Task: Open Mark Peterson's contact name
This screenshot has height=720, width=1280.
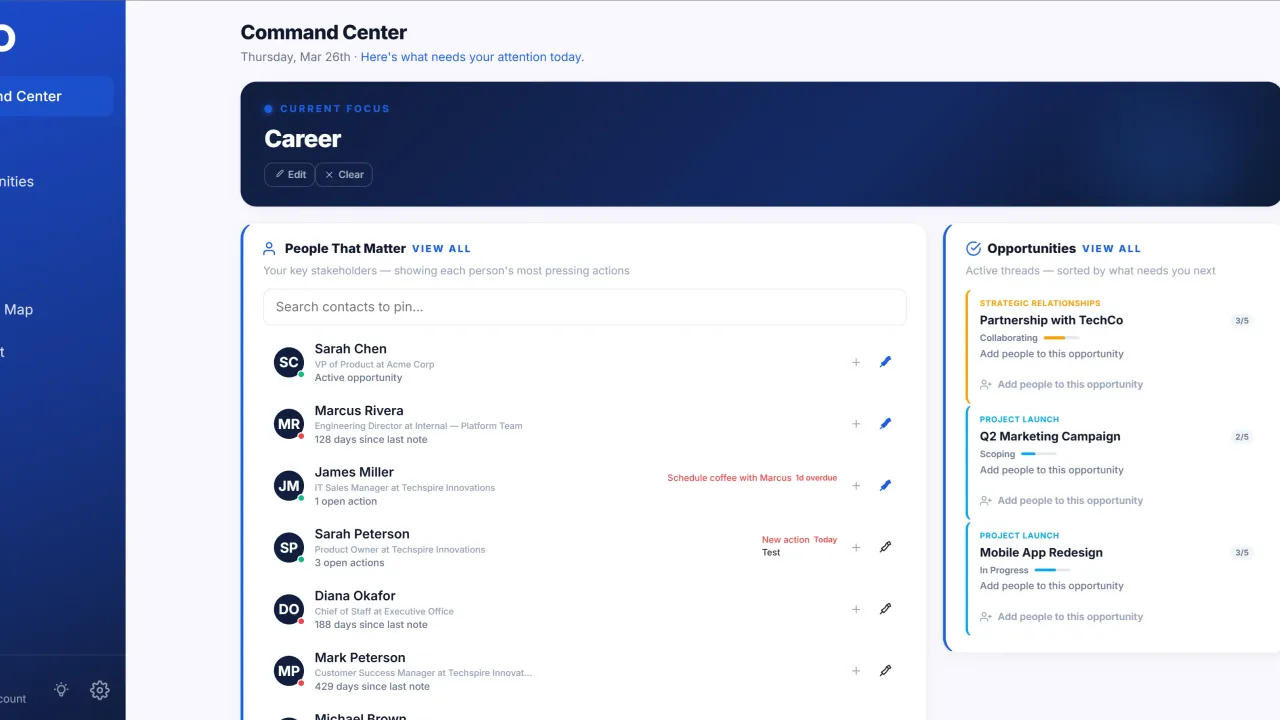Action: pyautogui.click(x=360, y=659)
